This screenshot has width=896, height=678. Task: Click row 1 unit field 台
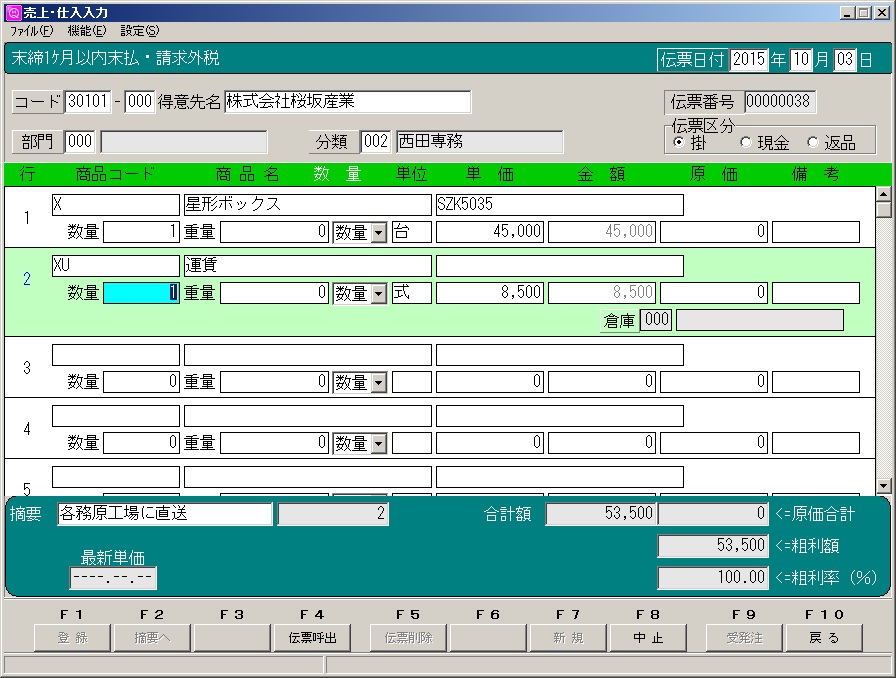click(411, 232)
